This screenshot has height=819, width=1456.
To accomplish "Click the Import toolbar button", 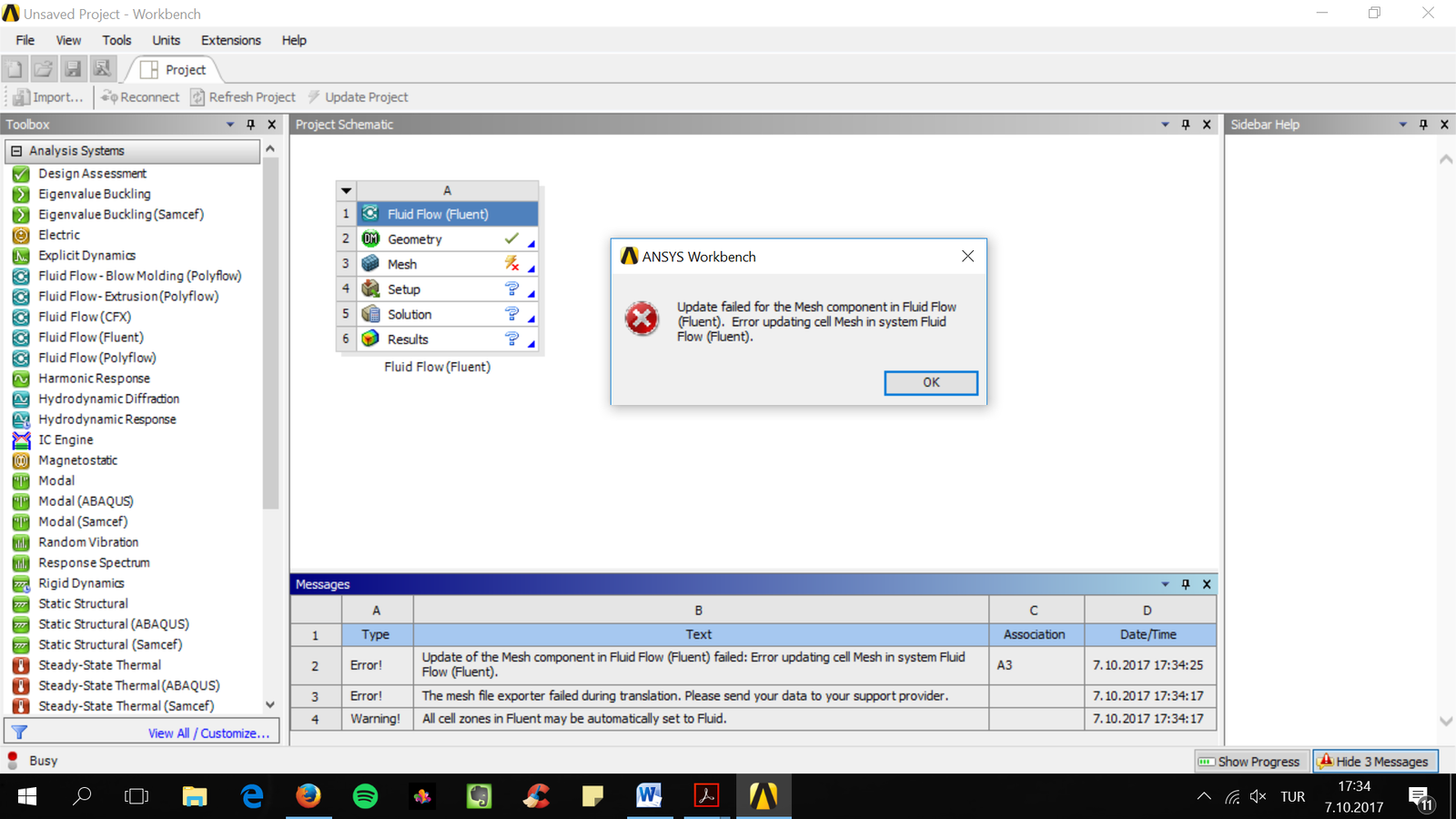I will [47, 97].
